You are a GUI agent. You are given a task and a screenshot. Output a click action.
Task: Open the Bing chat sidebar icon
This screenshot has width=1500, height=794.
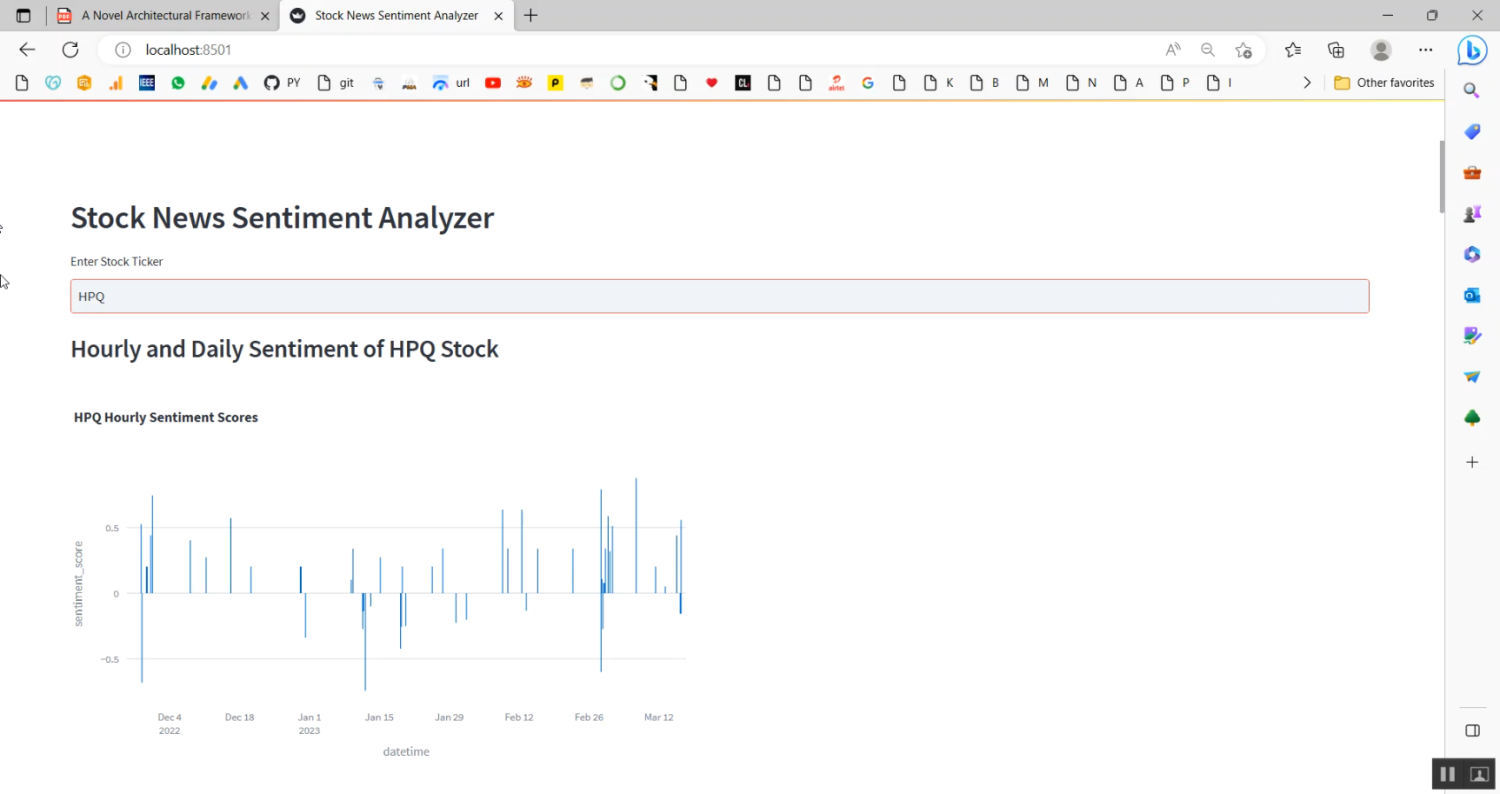click(x=1472, y=50)
